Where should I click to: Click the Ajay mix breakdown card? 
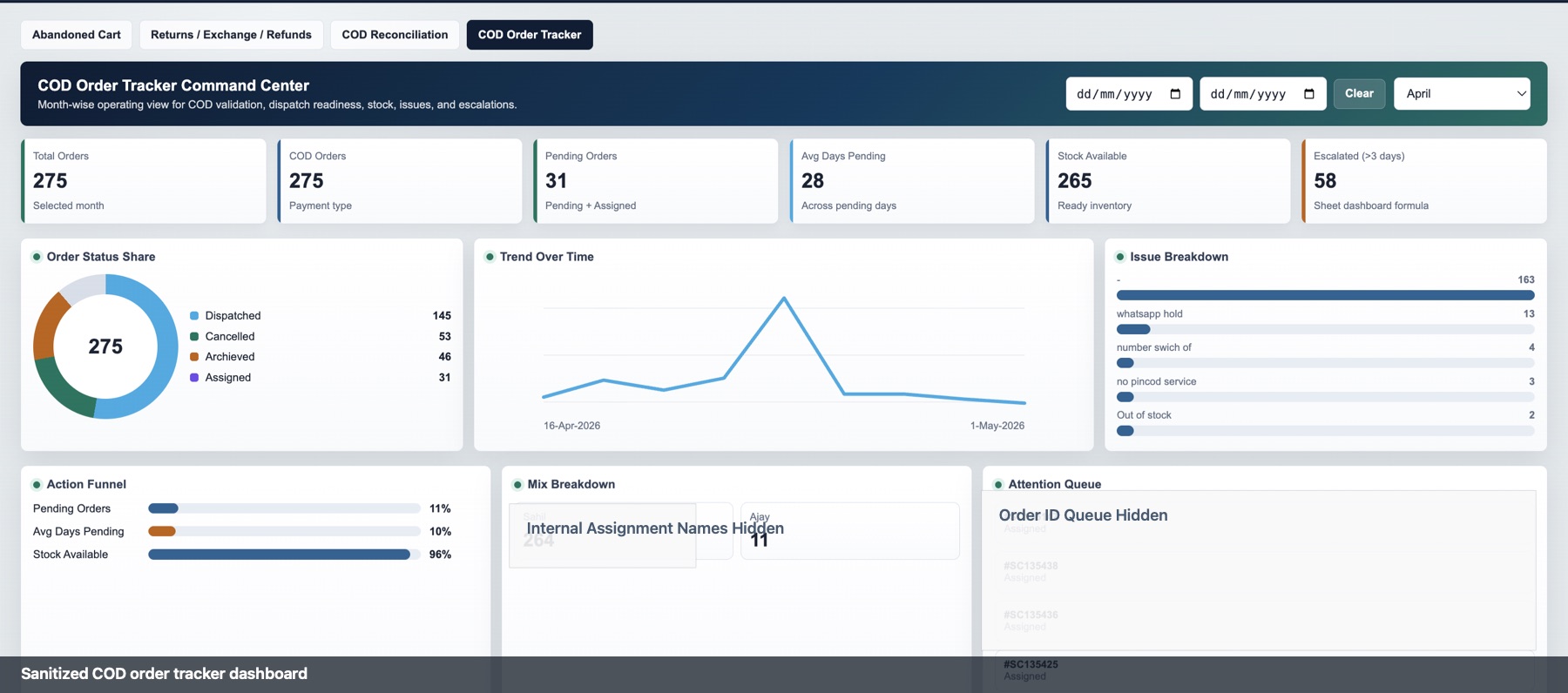pos(850,531)
